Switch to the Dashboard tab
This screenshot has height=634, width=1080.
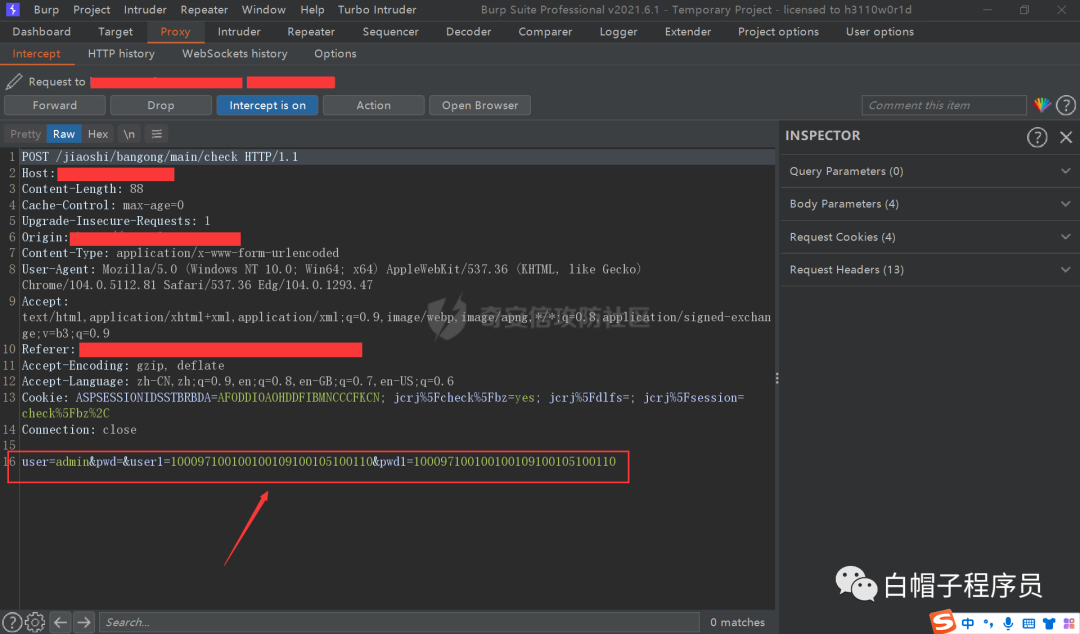pos(41,32)
